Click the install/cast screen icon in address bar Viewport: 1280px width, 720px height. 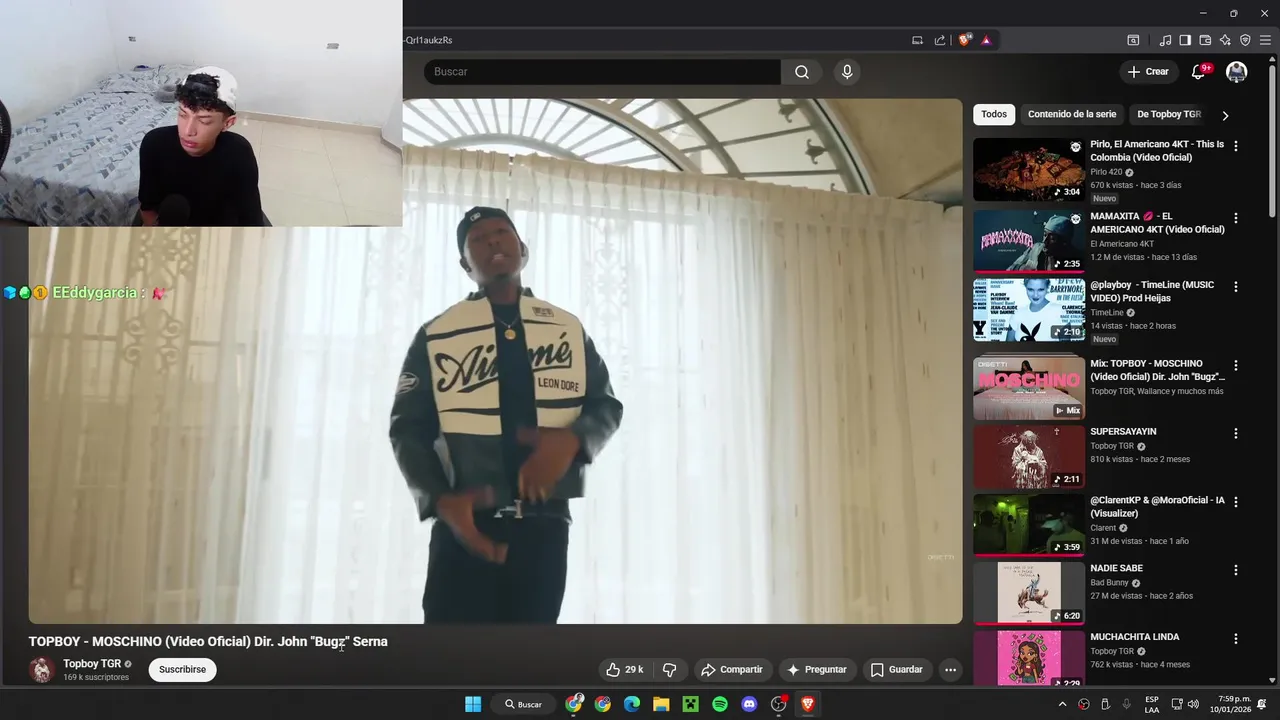(x=917, y=40)
